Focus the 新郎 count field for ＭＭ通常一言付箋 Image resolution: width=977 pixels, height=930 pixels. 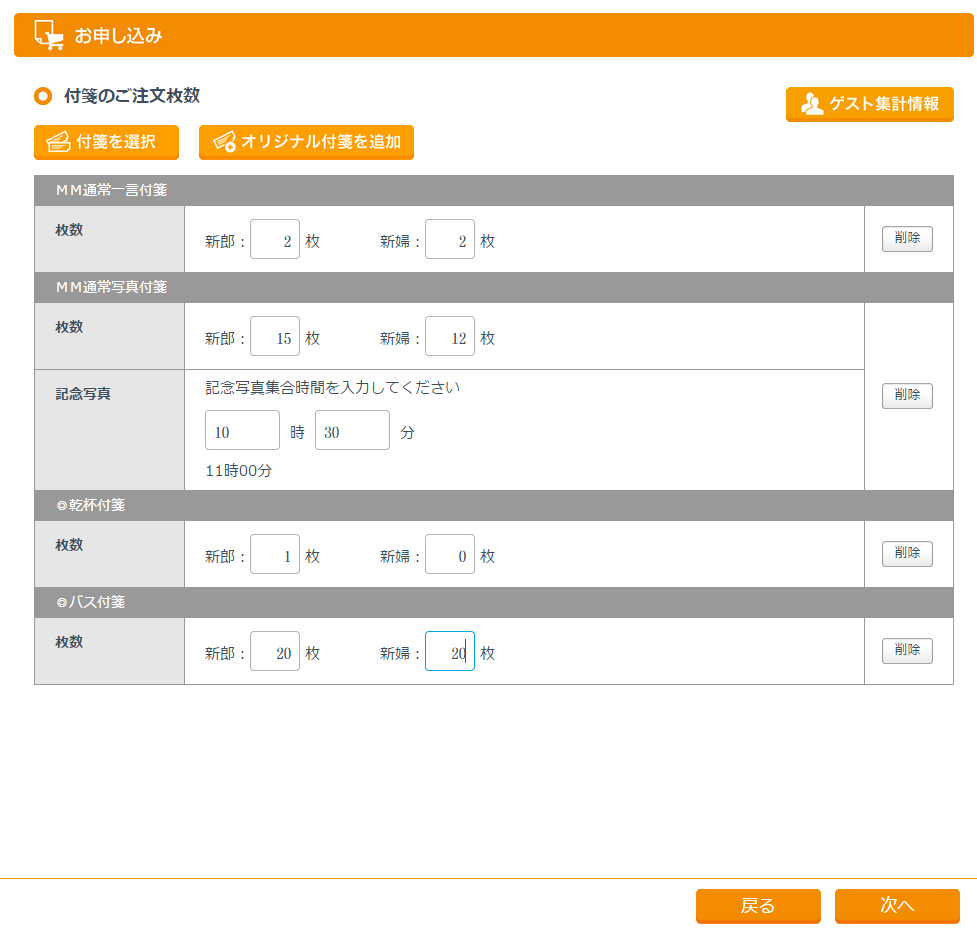tap(275, 240)
